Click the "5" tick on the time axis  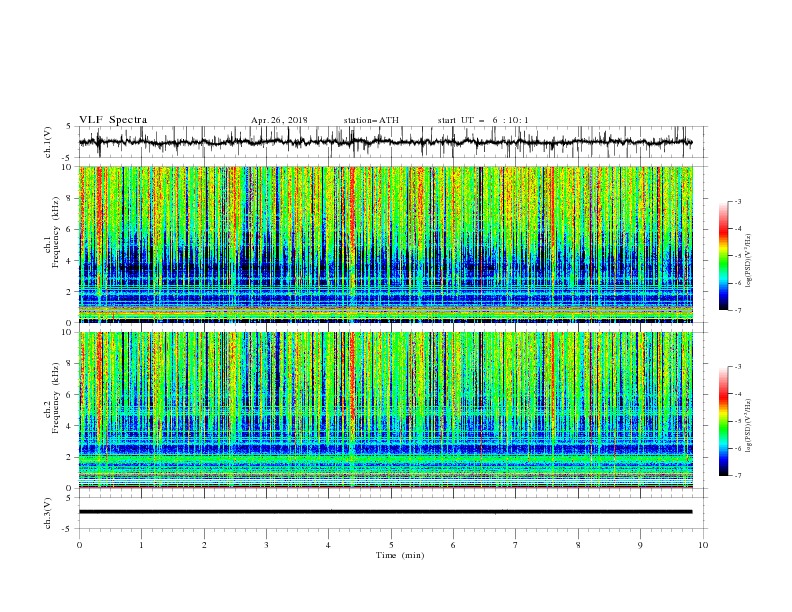pyautogui.click(x=391, y=545)
